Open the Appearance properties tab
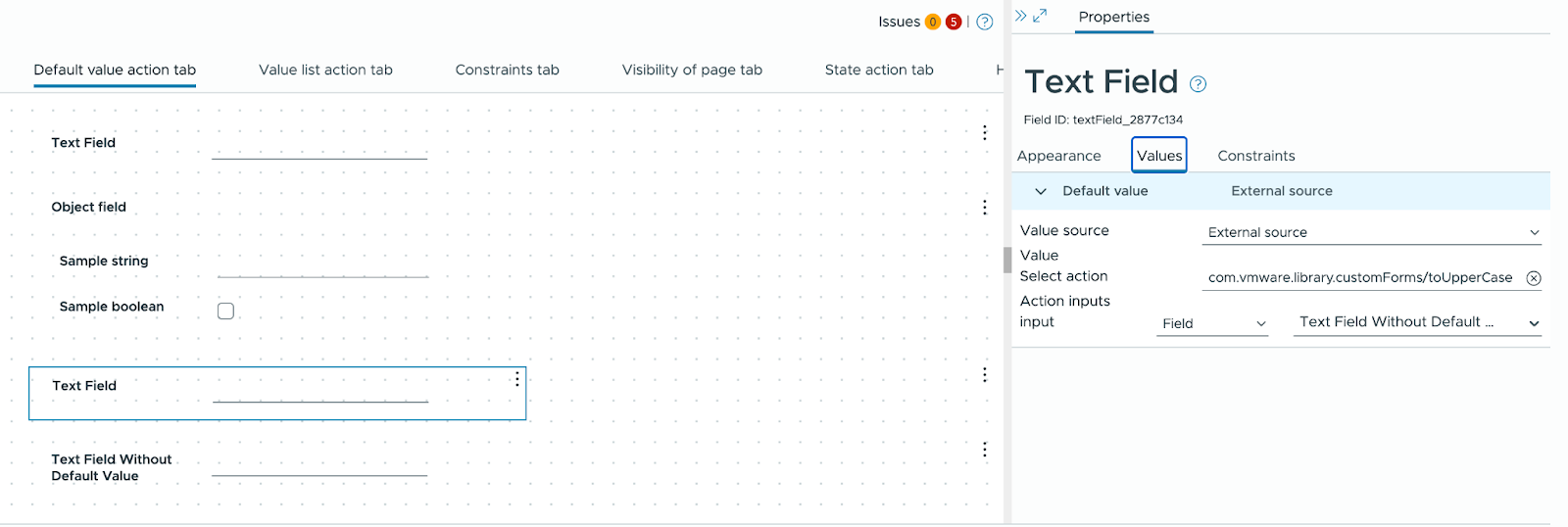Image resolution: width=1568 pixels, height=527 pixels. 1058,156
